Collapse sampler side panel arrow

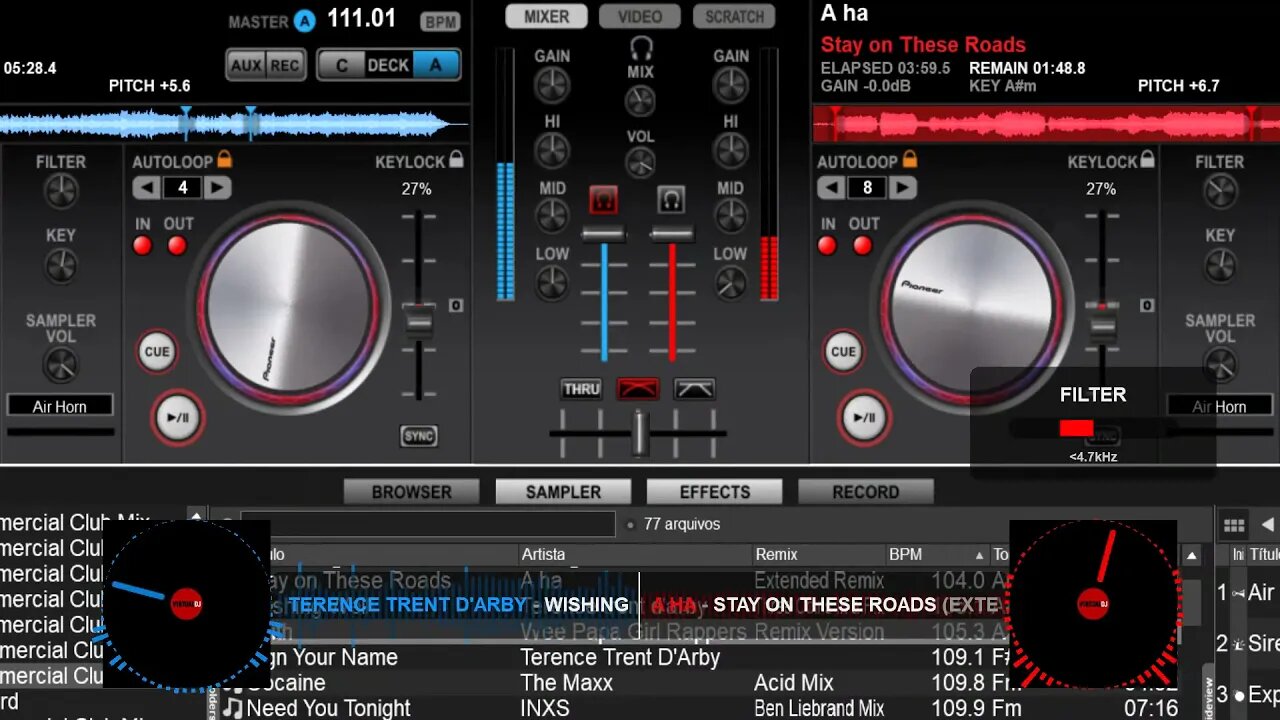[1268, 525]
